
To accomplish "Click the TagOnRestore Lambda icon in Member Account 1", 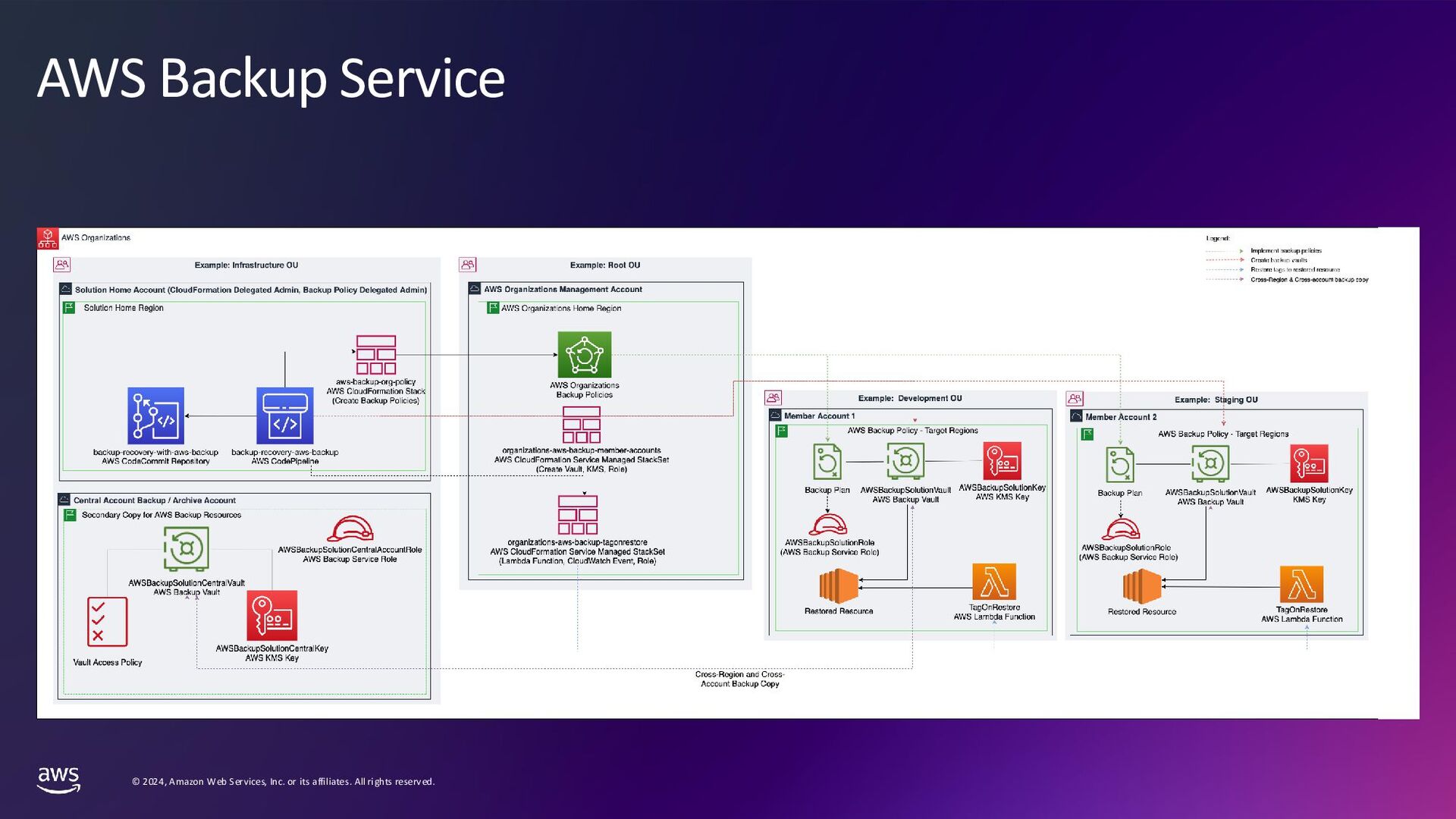I will (x=993, y=582).
